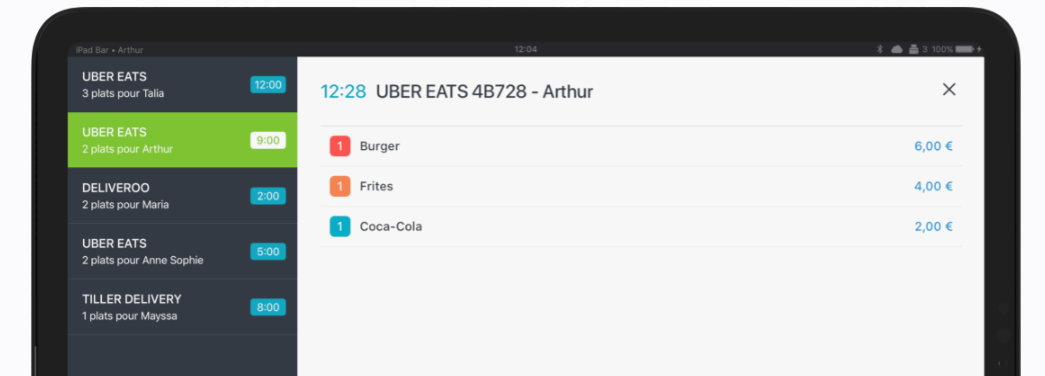
Task: Click the red Burger quantity badge
Action: point(340,146)
